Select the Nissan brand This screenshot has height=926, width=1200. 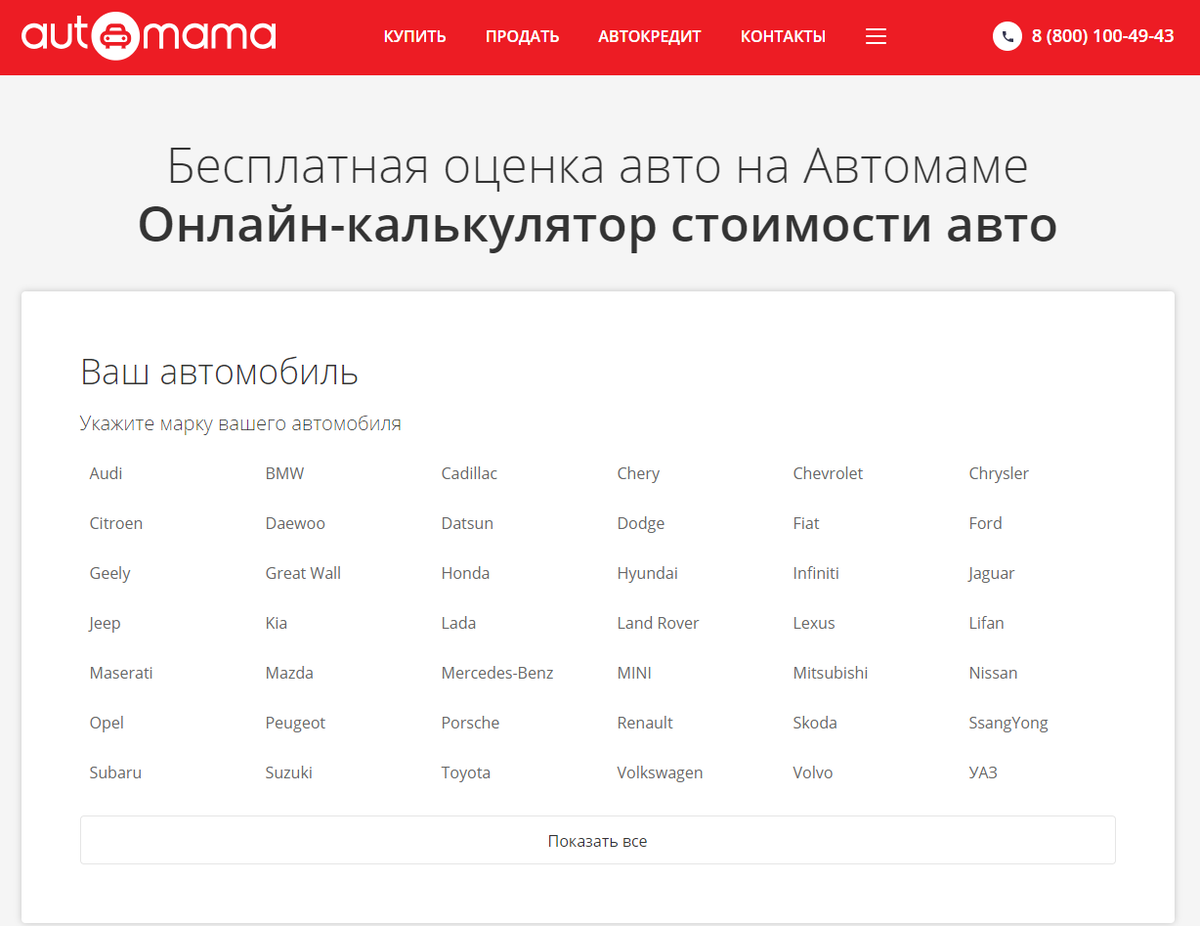(993, 673)
